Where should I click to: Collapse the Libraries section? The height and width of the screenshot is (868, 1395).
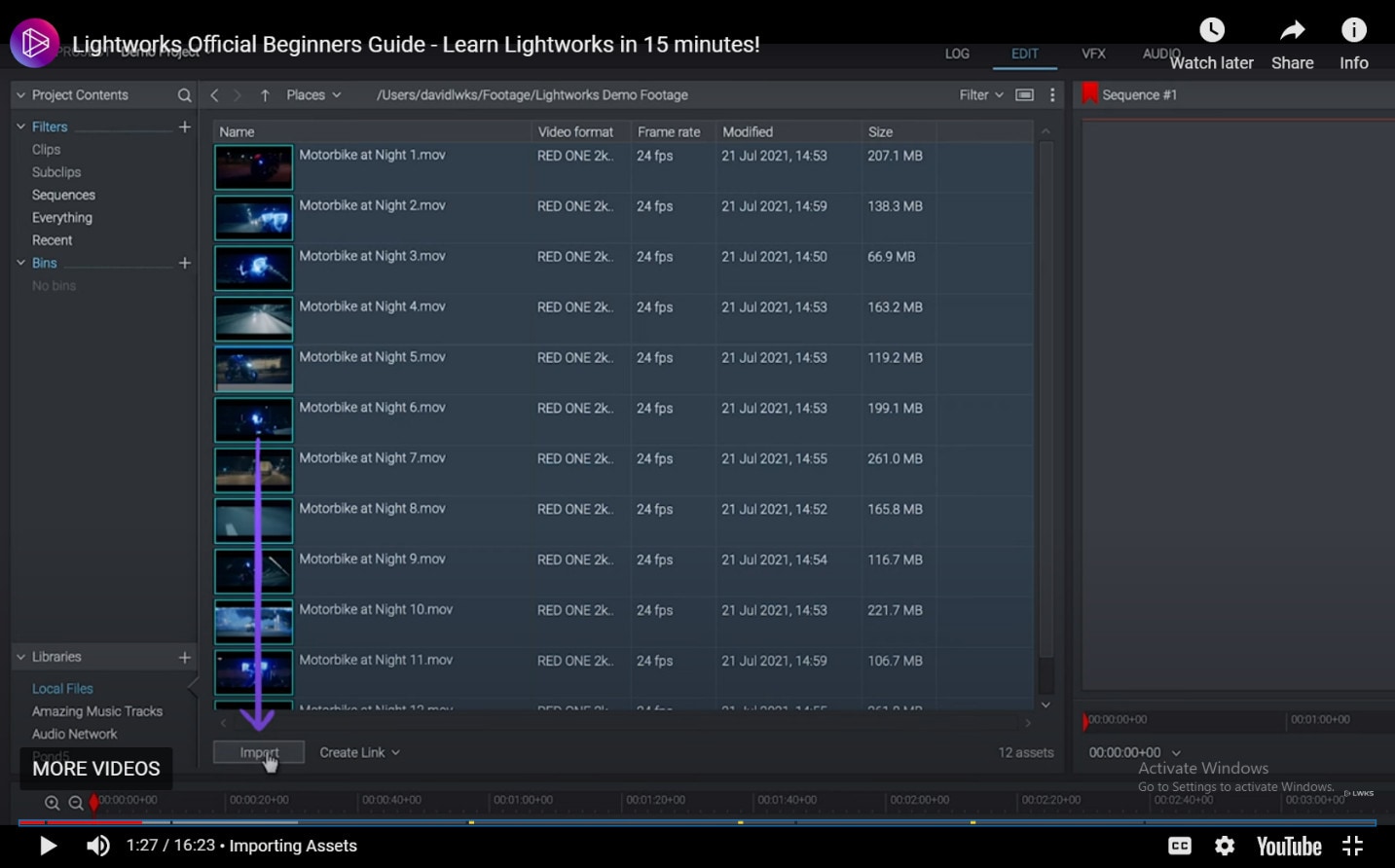(x=20, y=657)
